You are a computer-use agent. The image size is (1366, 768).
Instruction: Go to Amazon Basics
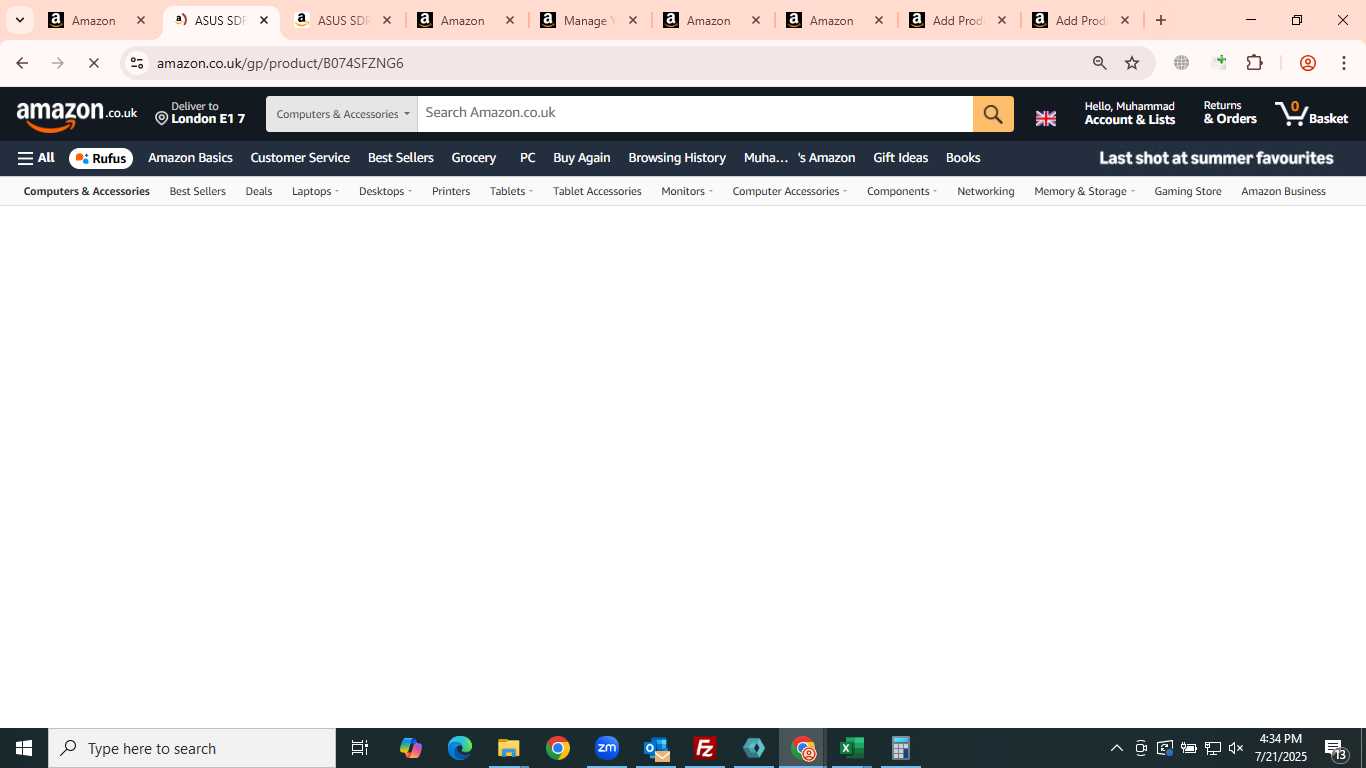[x=190, y=158]
